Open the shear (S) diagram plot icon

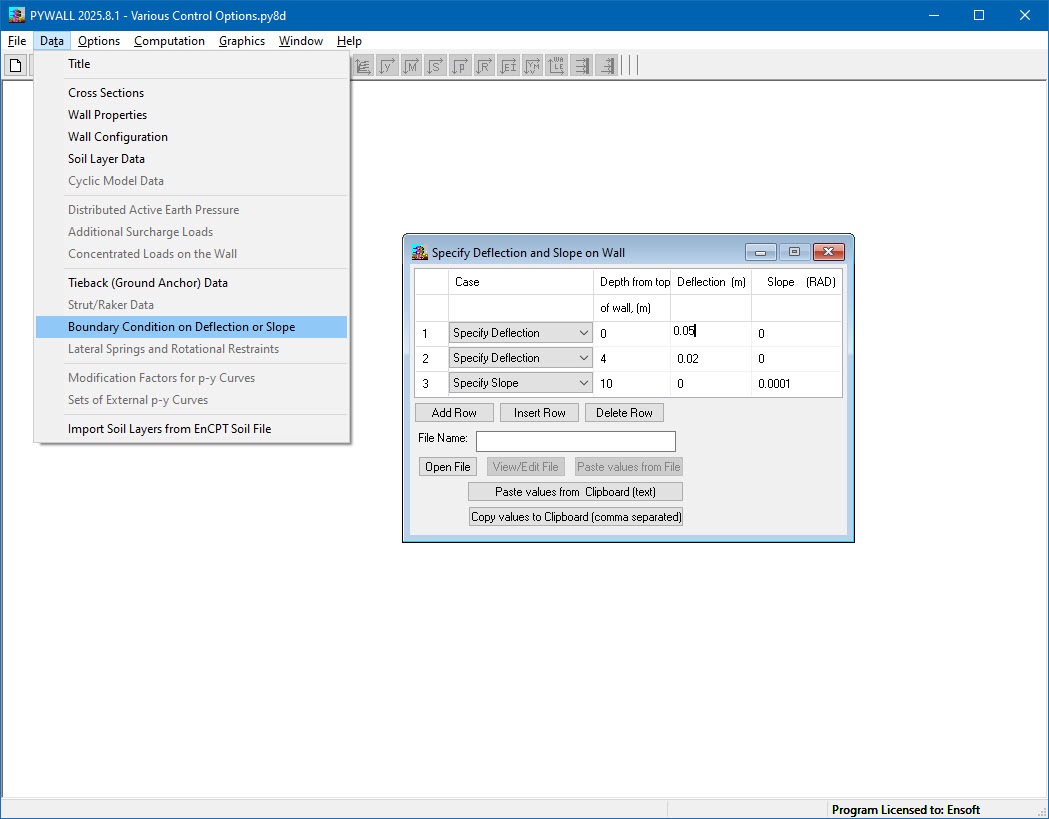point(435,65)
